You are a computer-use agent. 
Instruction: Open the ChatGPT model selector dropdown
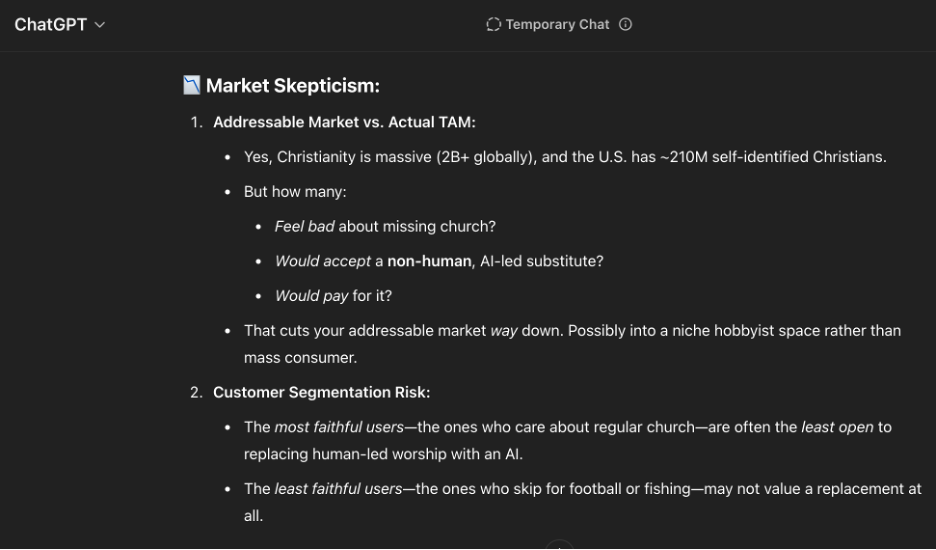[x=58, y=25]
